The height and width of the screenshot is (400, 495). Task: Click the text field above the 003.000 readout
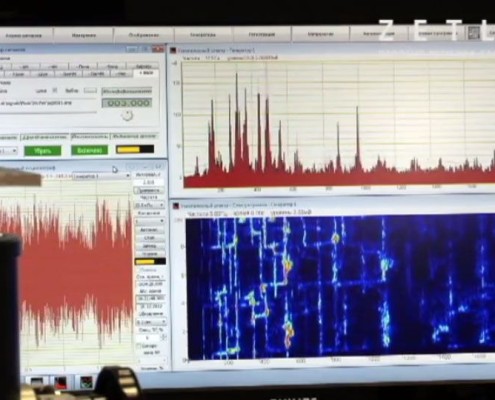coord(127,91)
